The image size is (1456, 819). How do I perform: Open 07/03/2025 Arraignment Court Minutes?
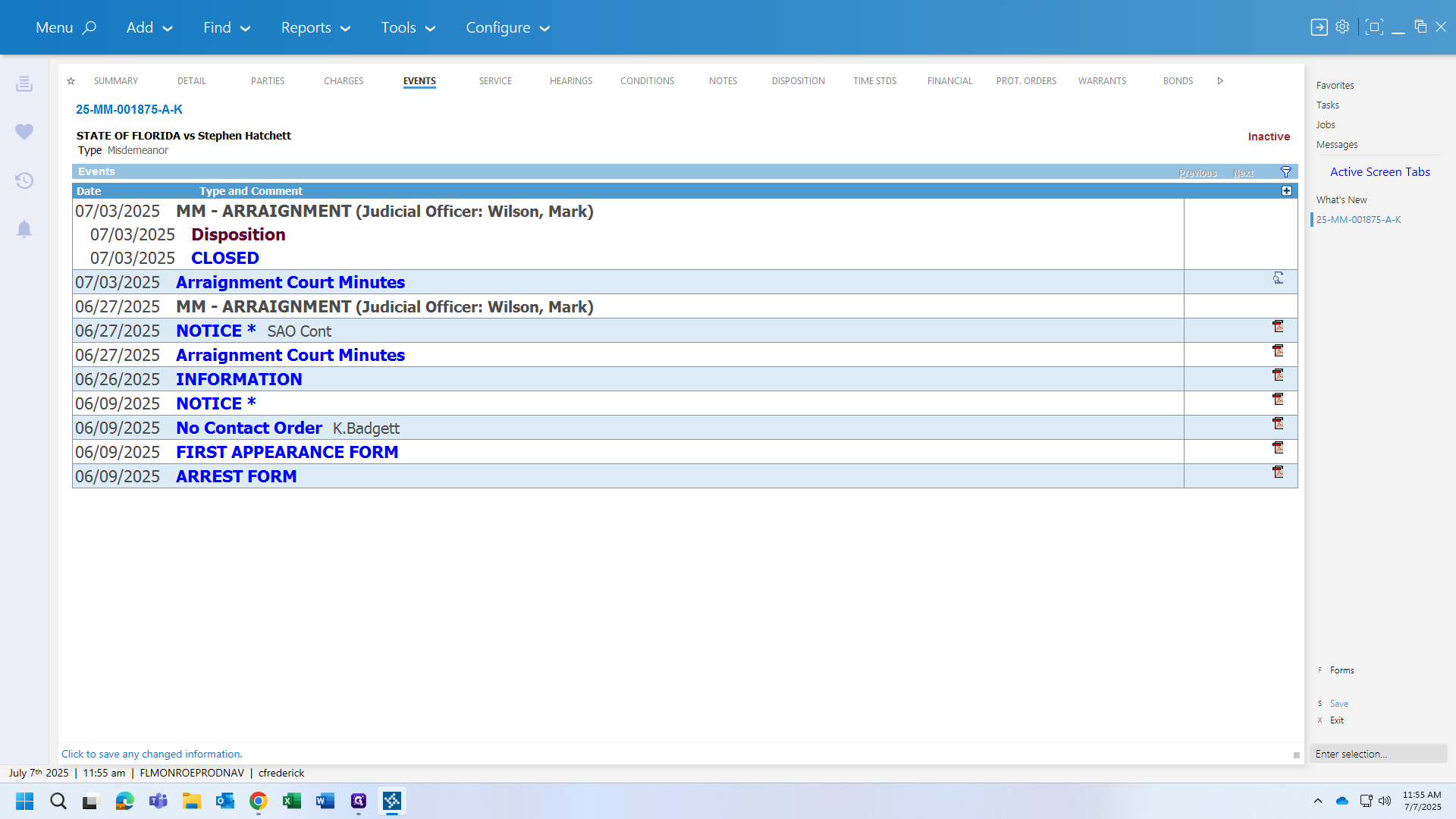point(290,282)
